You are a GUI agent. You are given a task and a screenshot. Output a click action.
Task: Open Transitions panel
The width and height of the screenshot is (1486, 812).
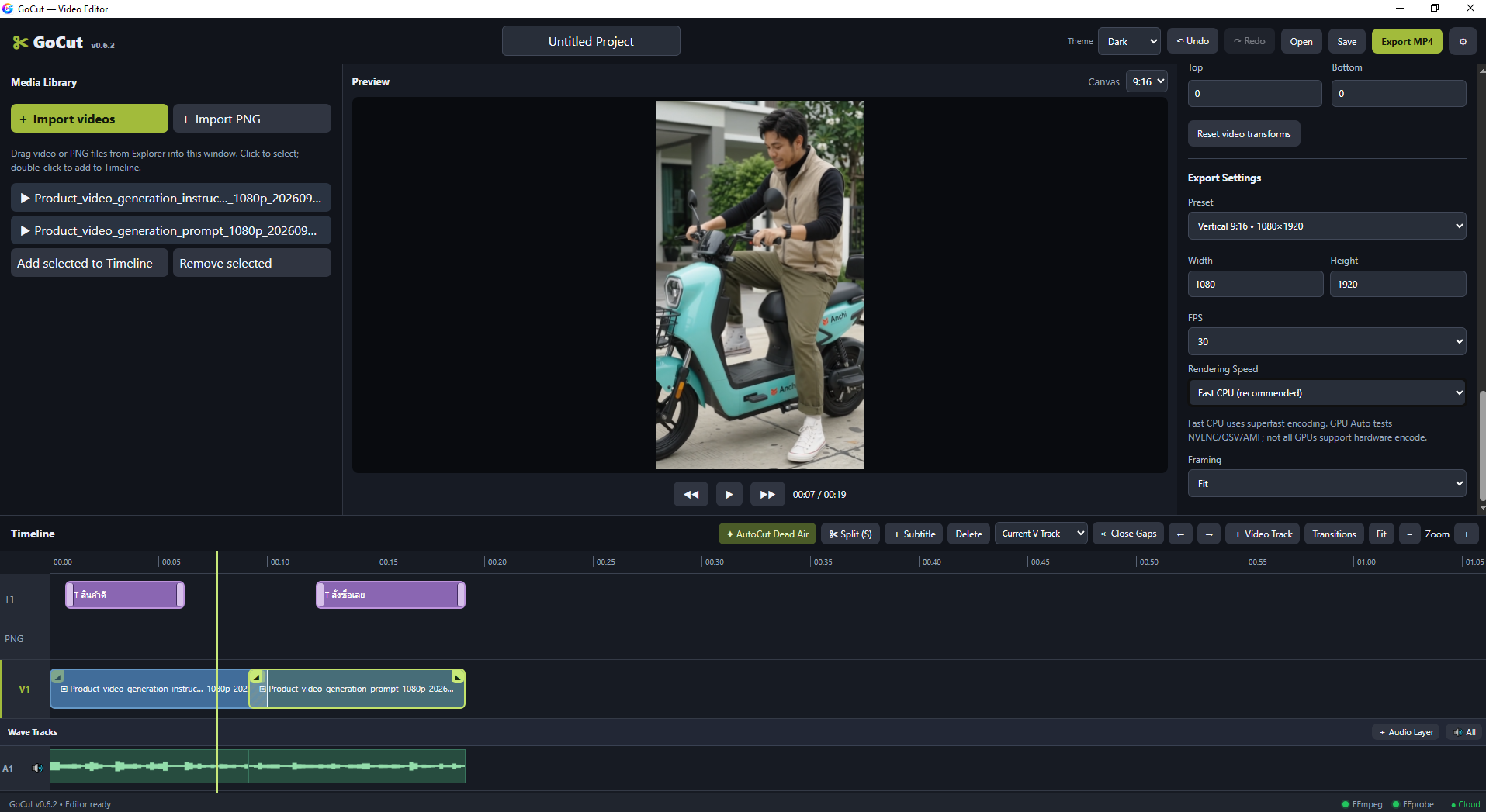1334,534
